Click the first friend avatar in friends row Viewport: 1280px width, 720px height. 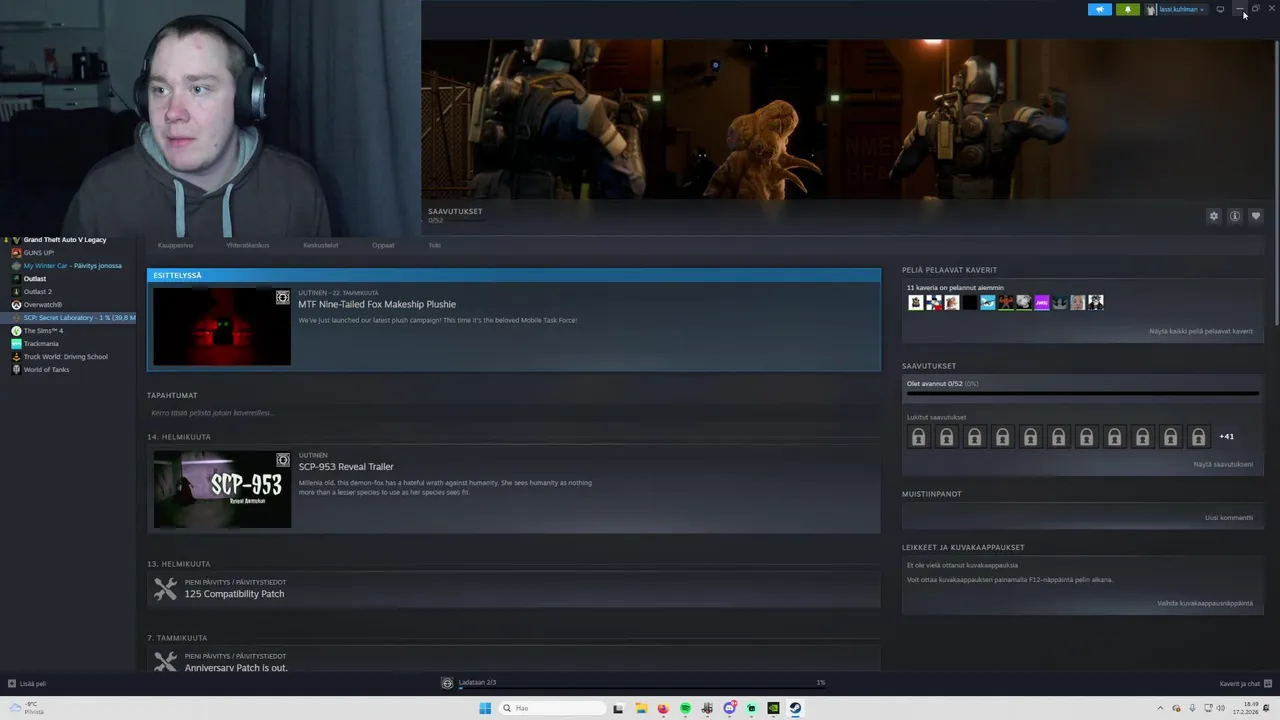(x=915, y=303)
